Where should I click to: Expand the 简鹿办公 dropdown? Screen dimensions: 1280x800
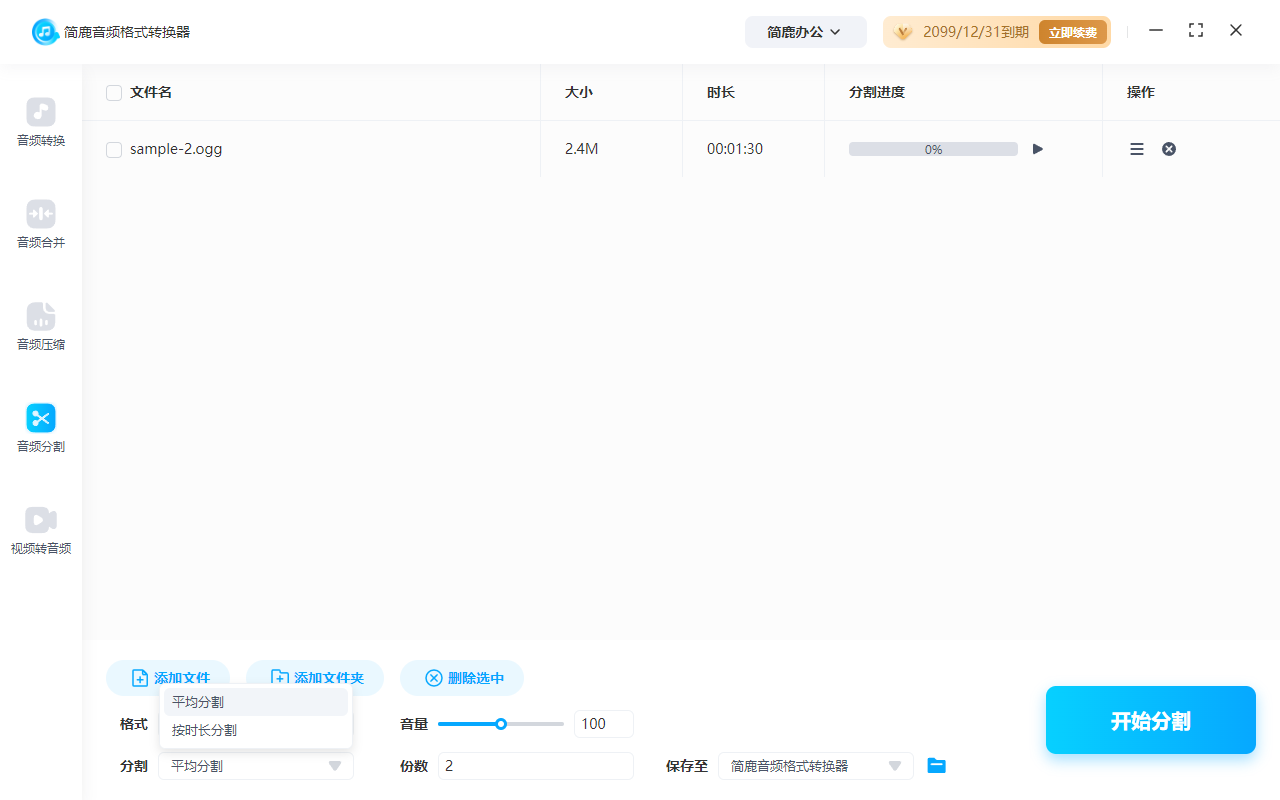(x=805, y=31)
